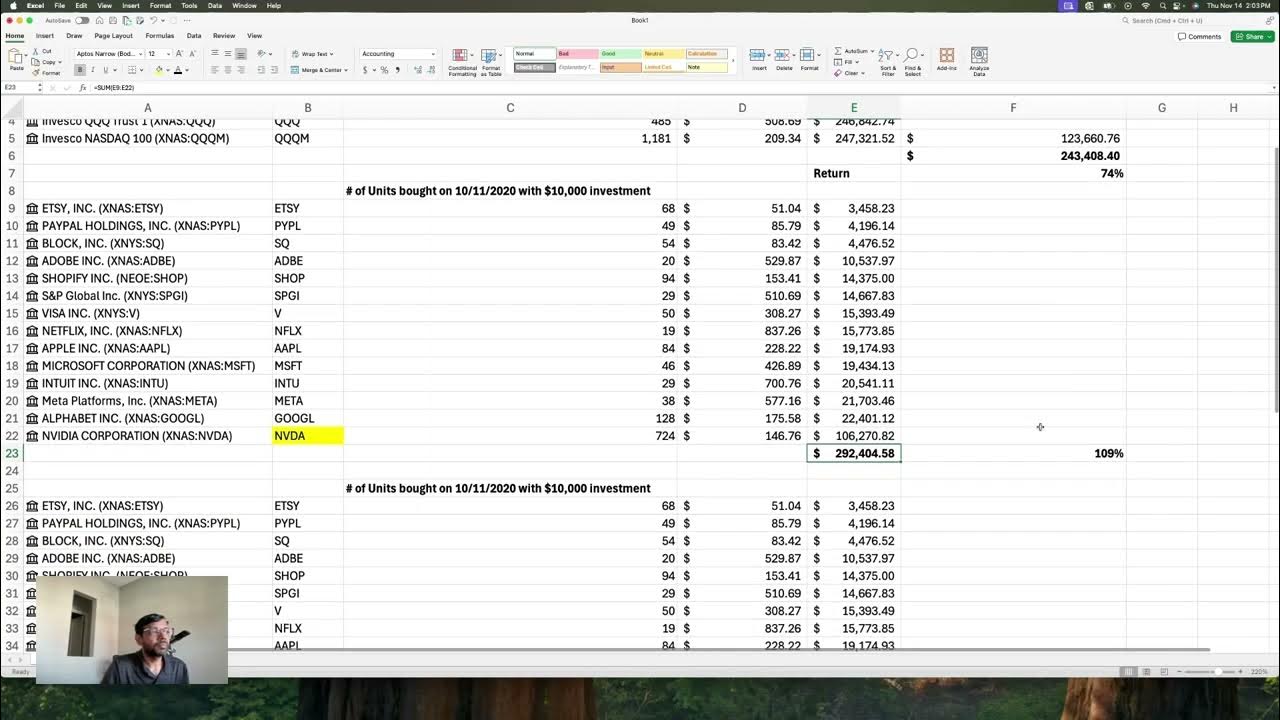
Task: Click the Cut scissors icon
Action: tap(35, 51)
